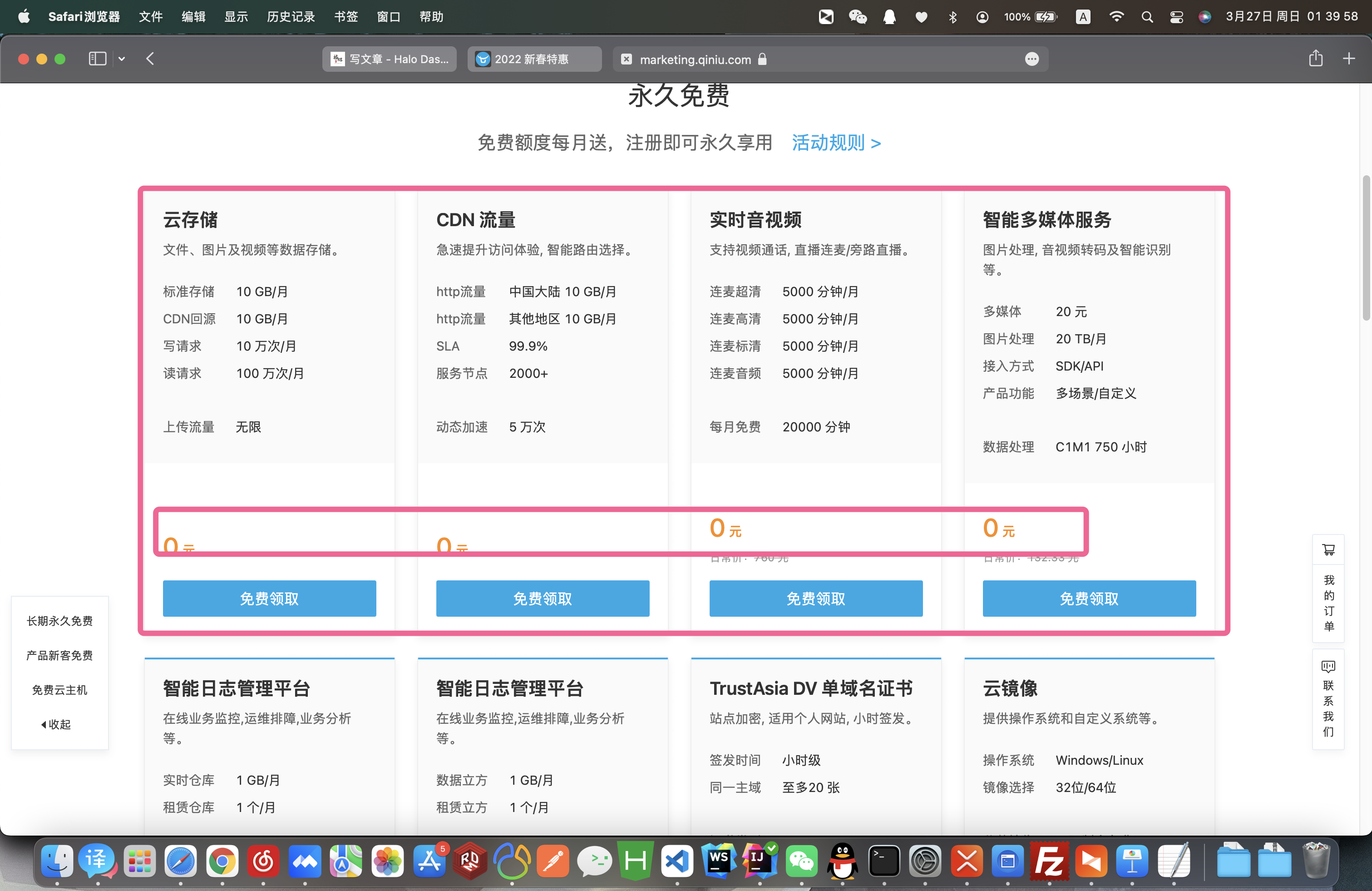Open NetEase Cloud Music from the Dock
Screen dimensions: 1372x891
click(x=263, y=861)
